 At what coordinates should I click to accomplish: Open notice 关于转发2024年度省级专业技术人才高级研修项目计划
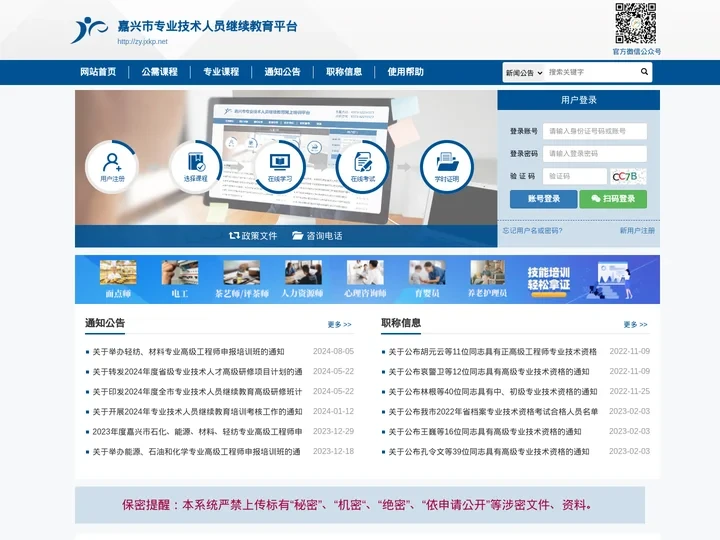point(197,372)
